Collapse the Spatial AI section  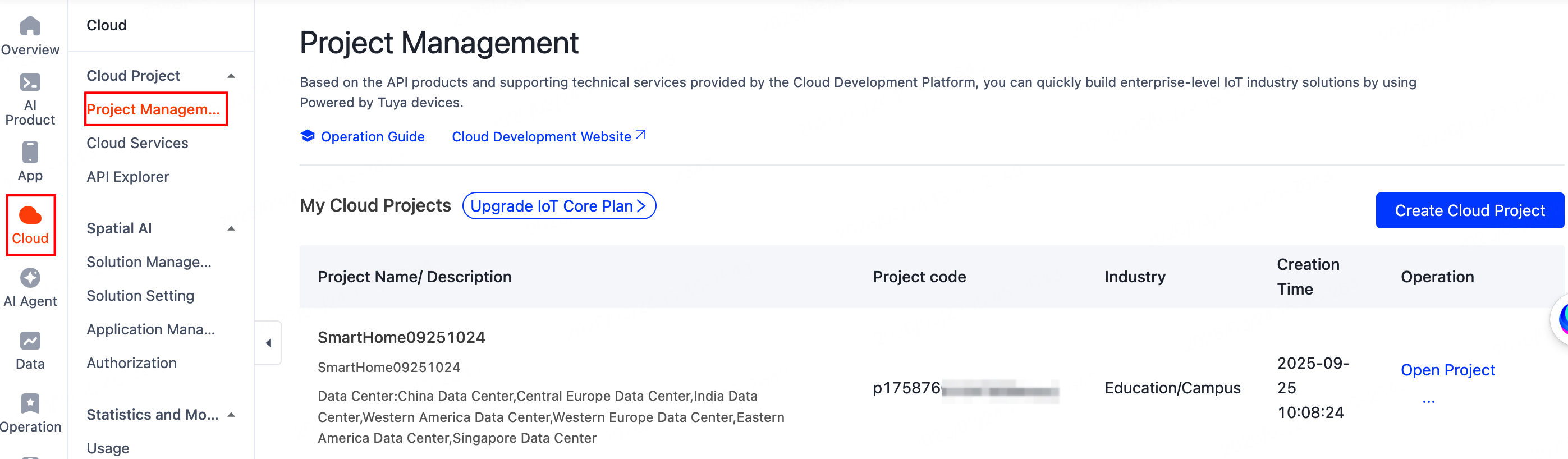coord(231,229)
